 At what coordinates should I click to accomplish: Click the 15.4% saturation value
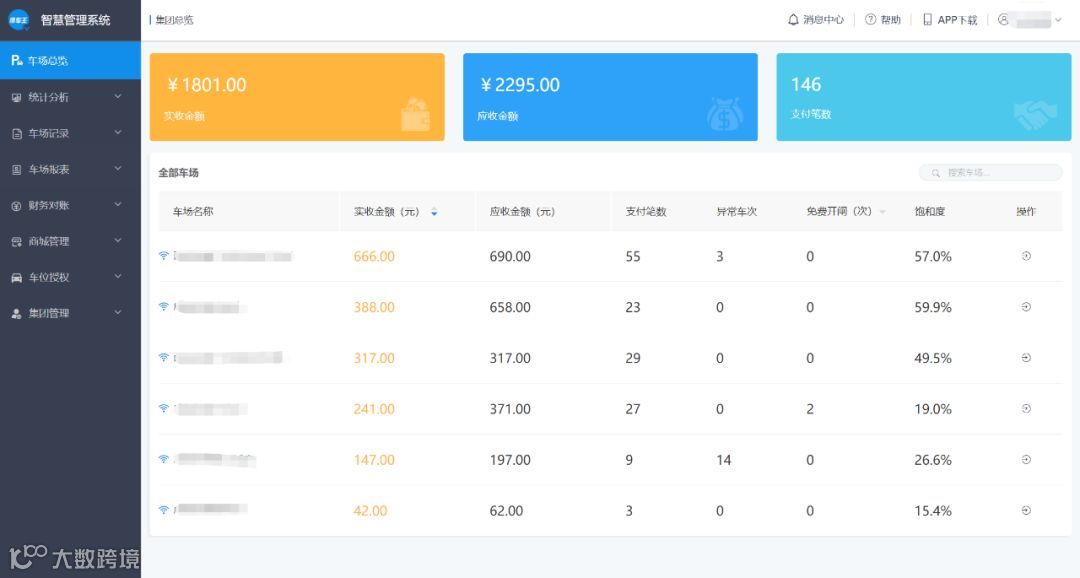point(933,511)
